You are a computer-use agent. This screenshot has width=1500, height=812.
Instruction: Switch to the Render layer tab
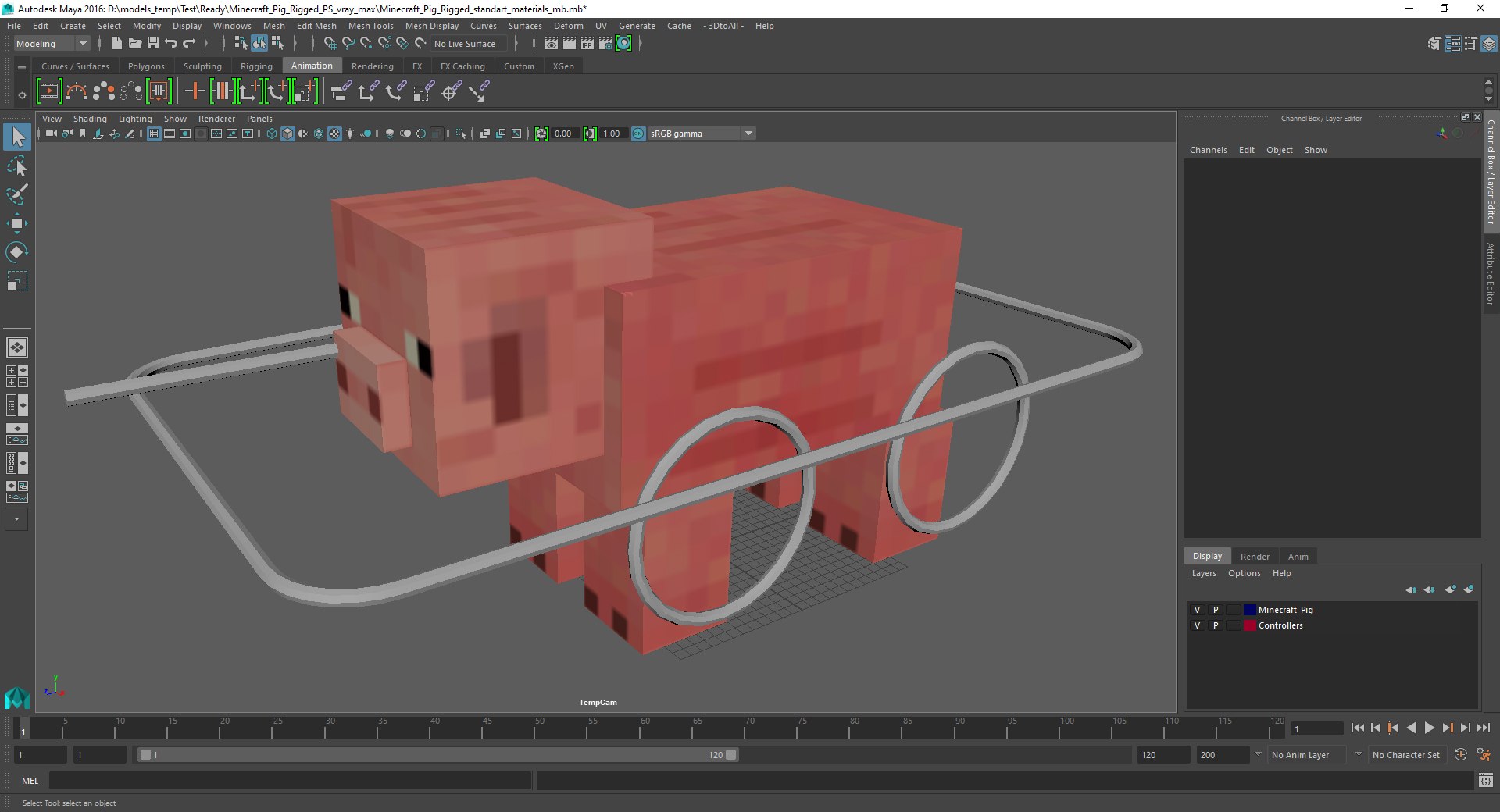(1255, 557)
